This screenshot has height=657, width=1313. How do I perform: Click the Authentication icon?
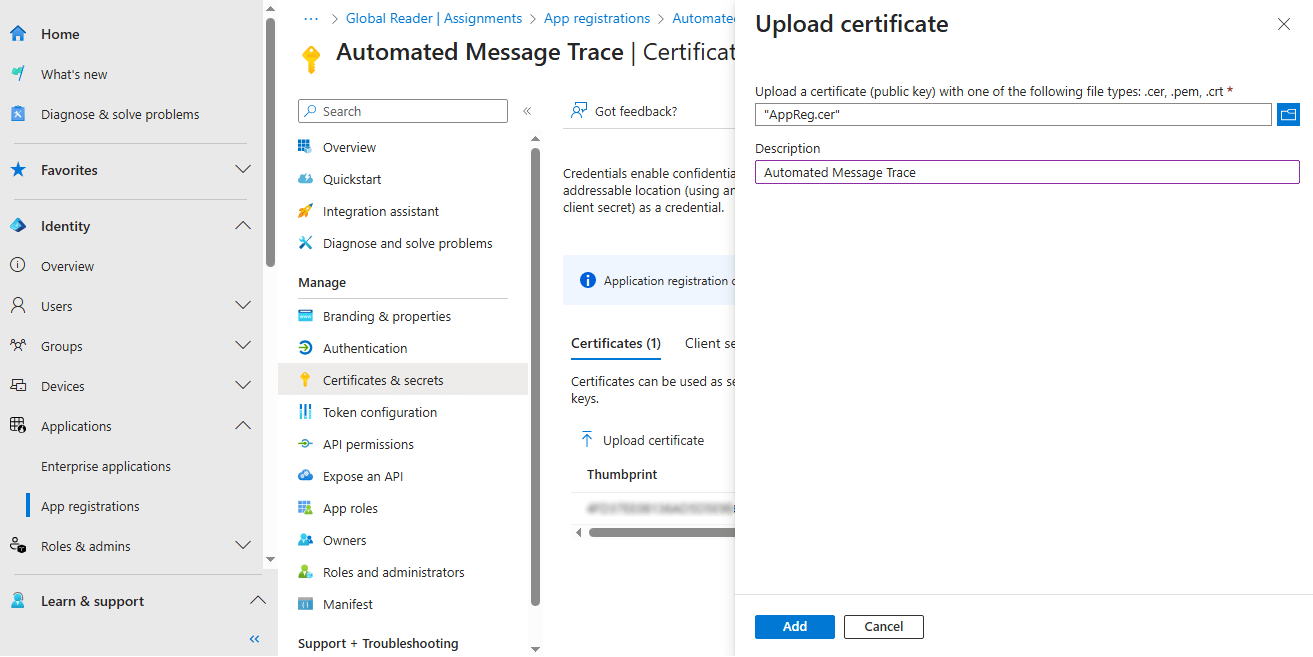306,348
